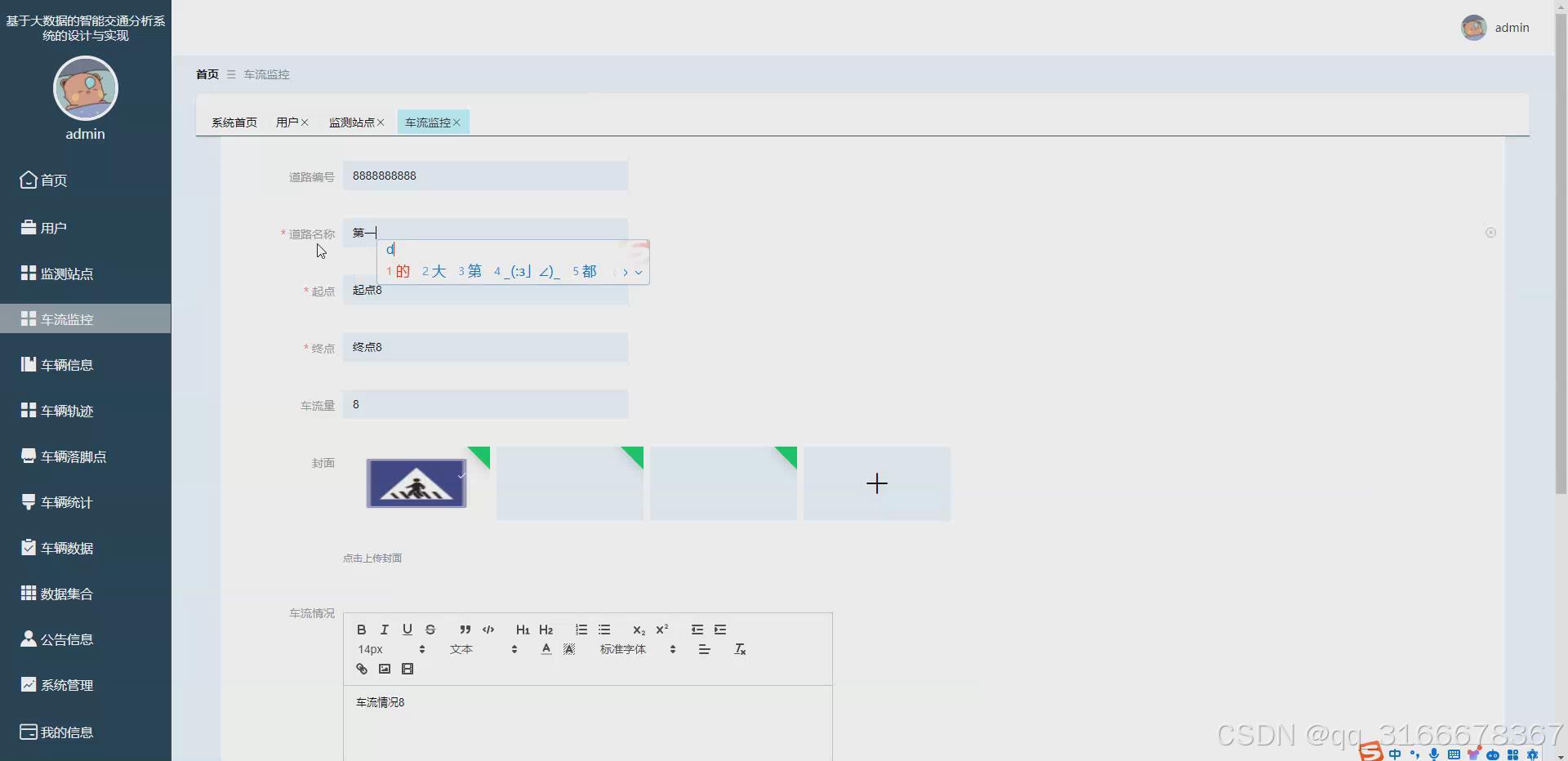The image size is (1568, 761).
Task: Select the crosswalk sign cover thumbnail
Action: 416,483
